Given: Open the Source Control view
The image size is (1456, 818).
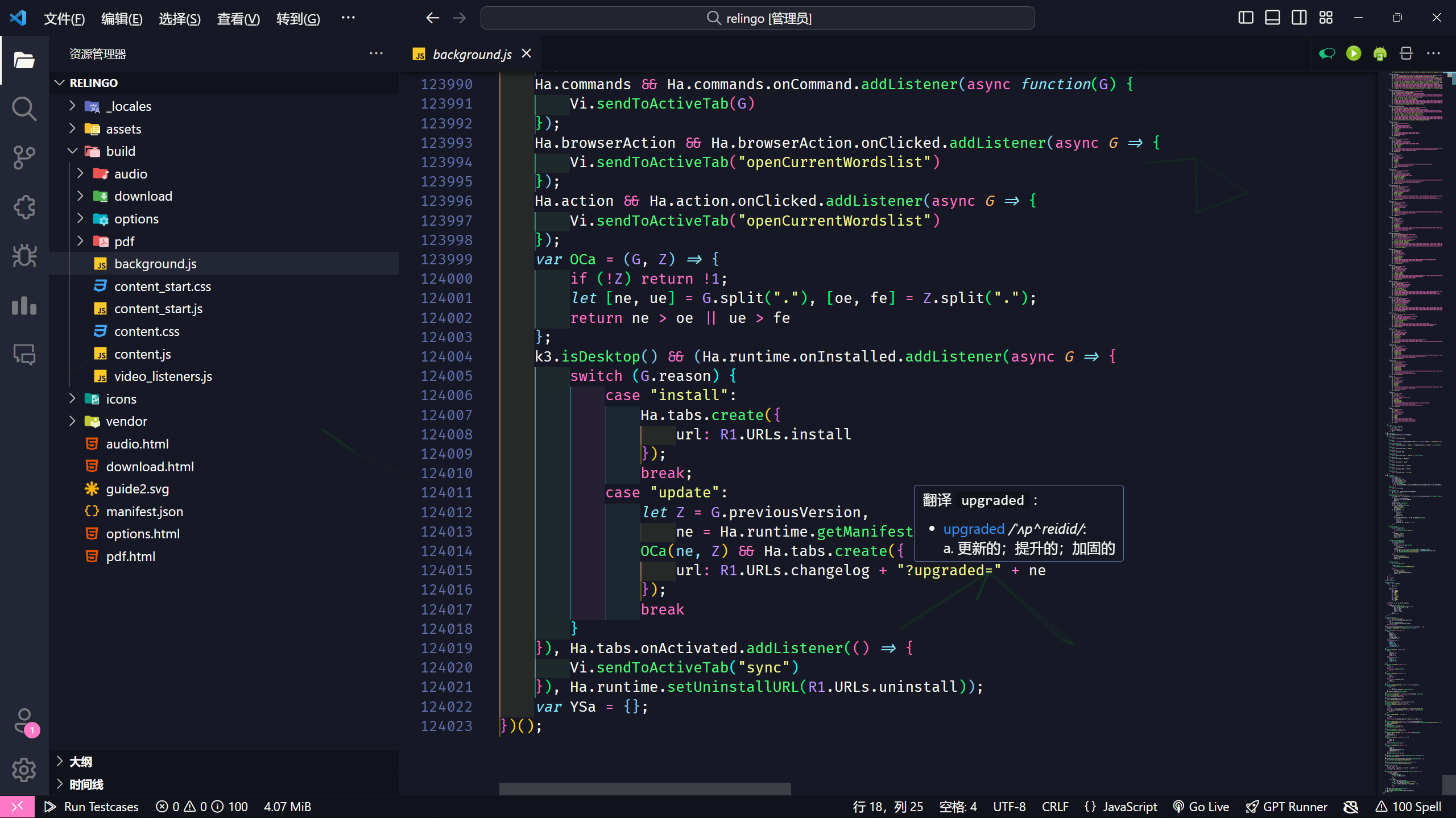Looking at the screenshot, I should [24, 157].
